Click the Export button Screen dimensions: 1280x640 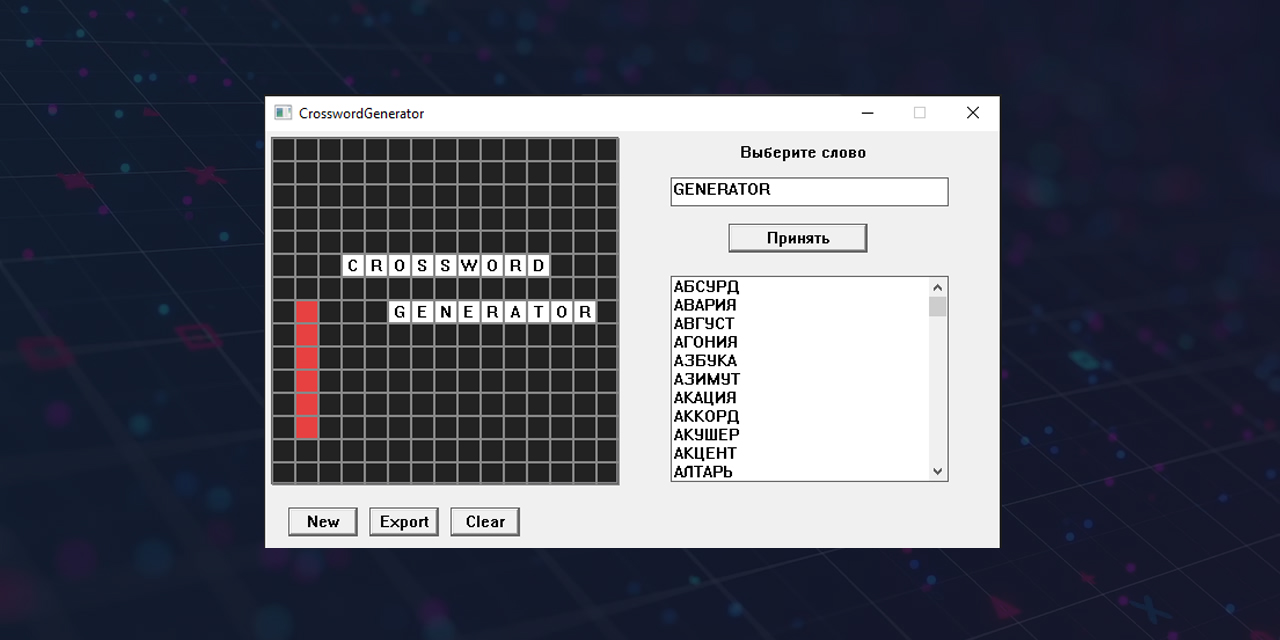[x=403, y=521]
